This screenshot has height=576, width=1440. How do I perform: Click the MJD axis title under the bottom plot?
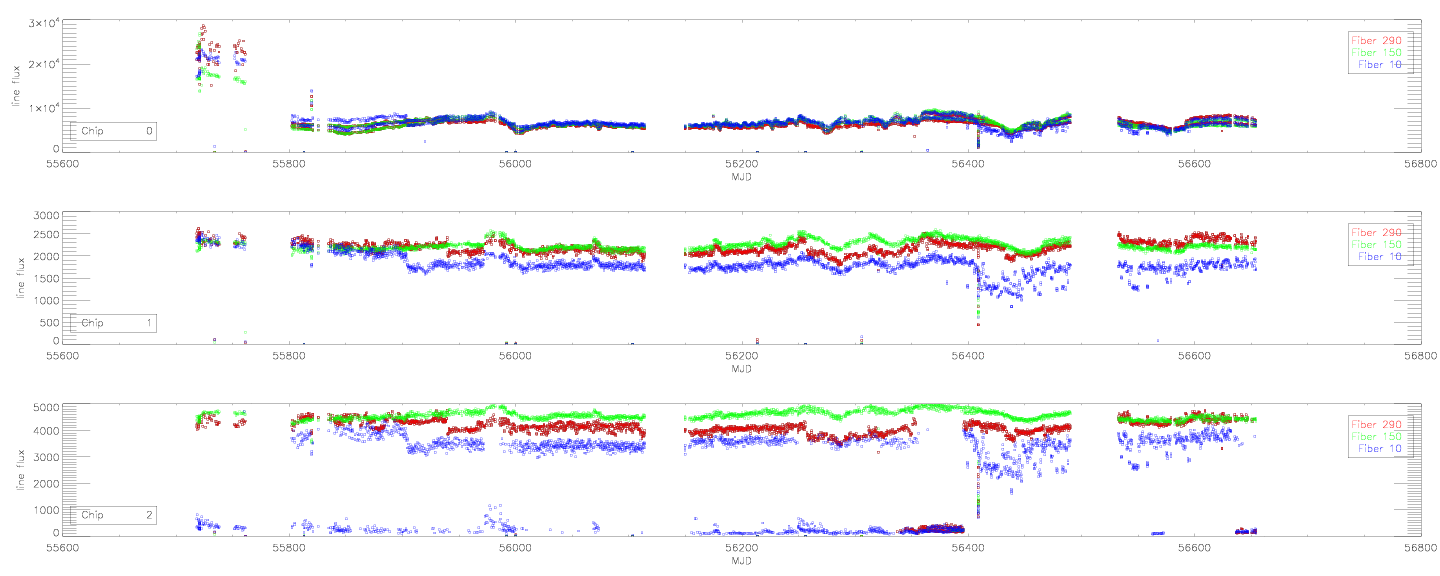[741, 561]
